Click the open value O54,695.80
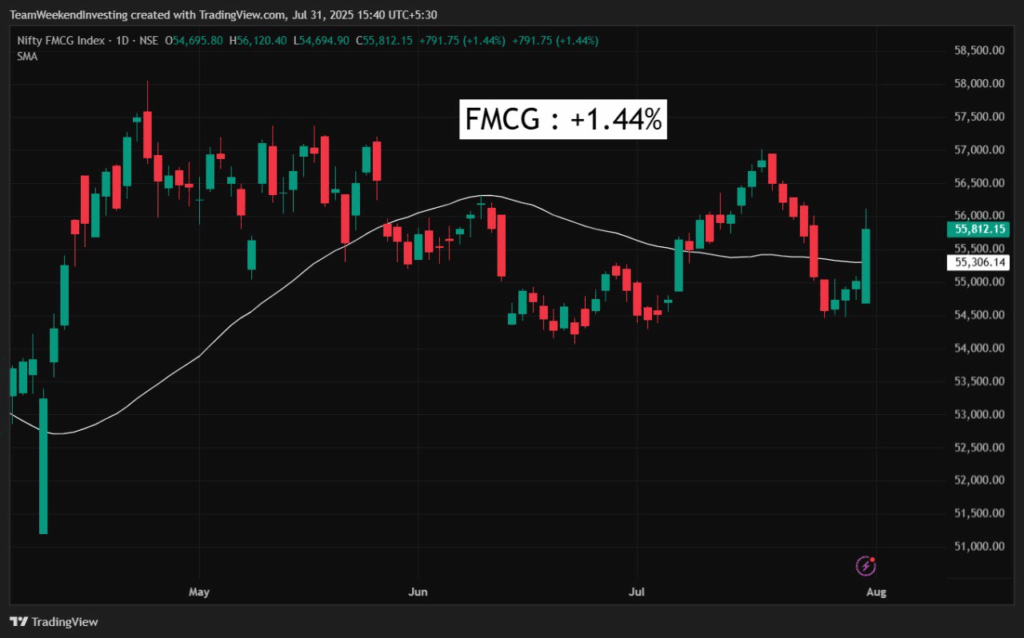Viewport: 1024px width, 638px height. [194, 40]
